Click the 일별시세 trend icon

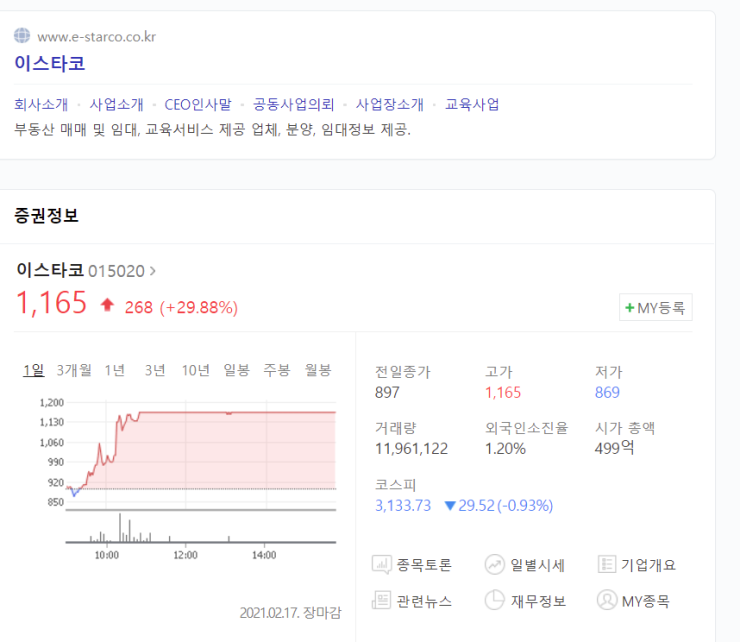click(x=494, y=565)
